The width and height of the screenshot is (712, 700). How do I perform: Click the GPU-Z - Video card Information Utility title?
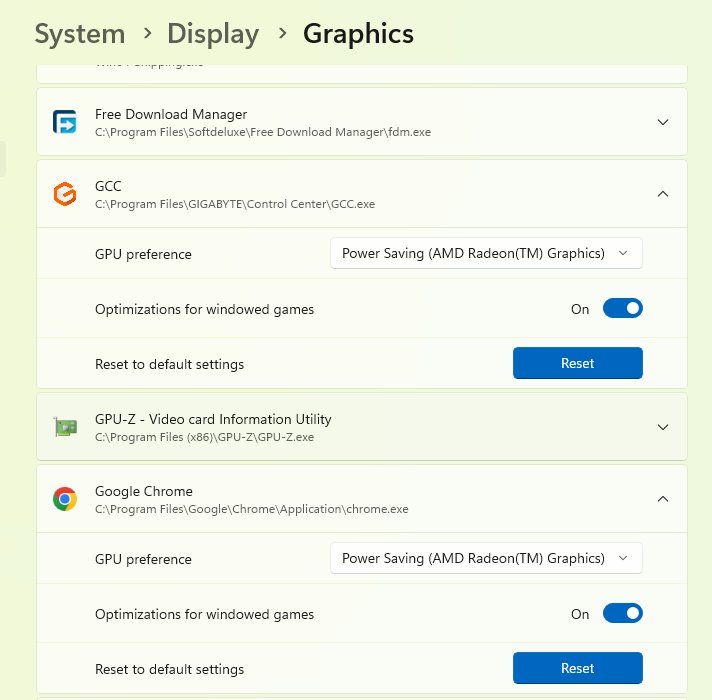point(213,419)
